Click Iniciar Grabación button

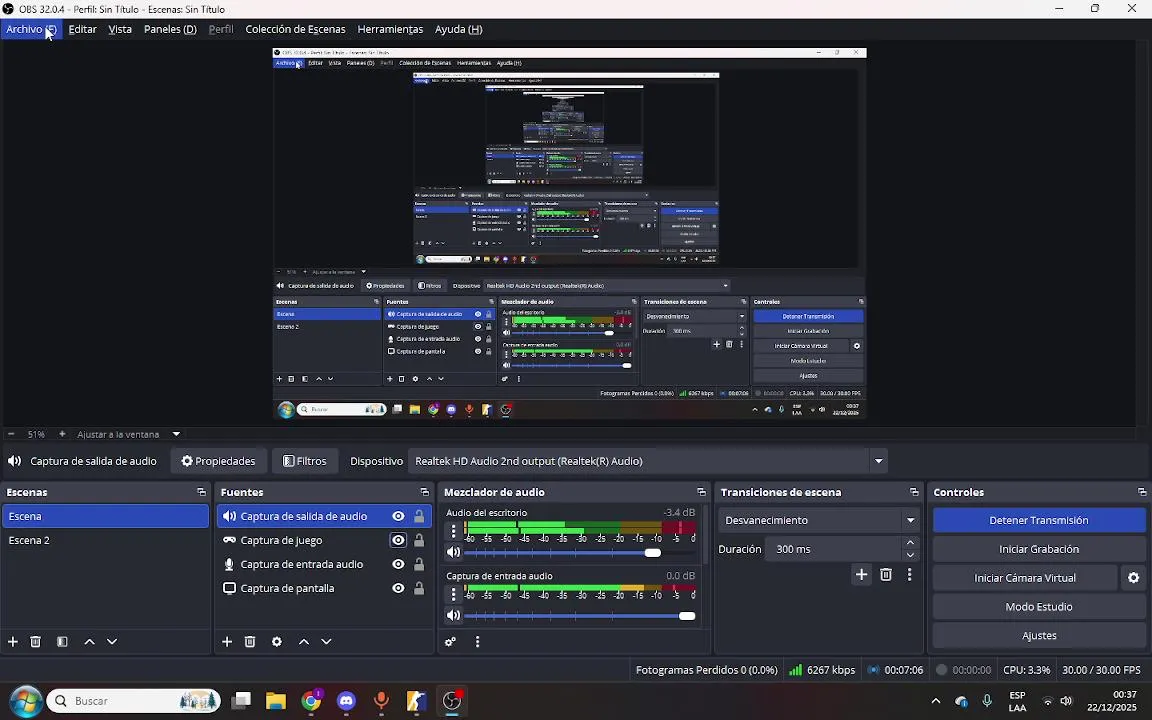1039,549
